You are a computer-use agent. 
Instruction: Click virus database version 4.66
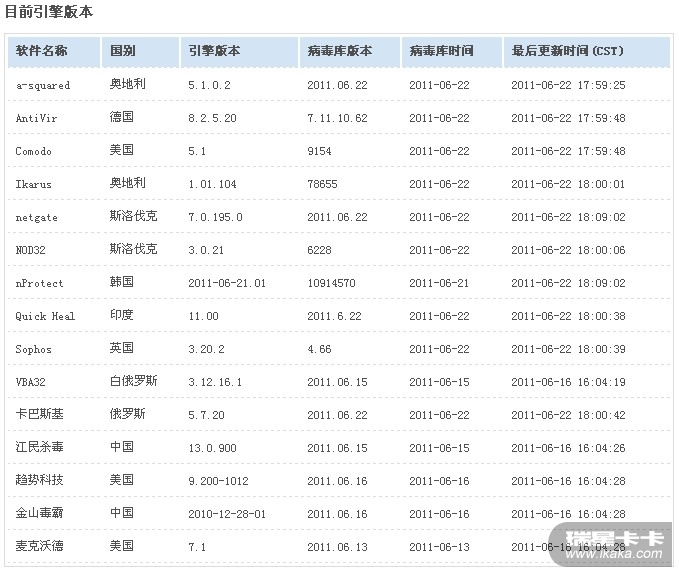tap(320, 349)
